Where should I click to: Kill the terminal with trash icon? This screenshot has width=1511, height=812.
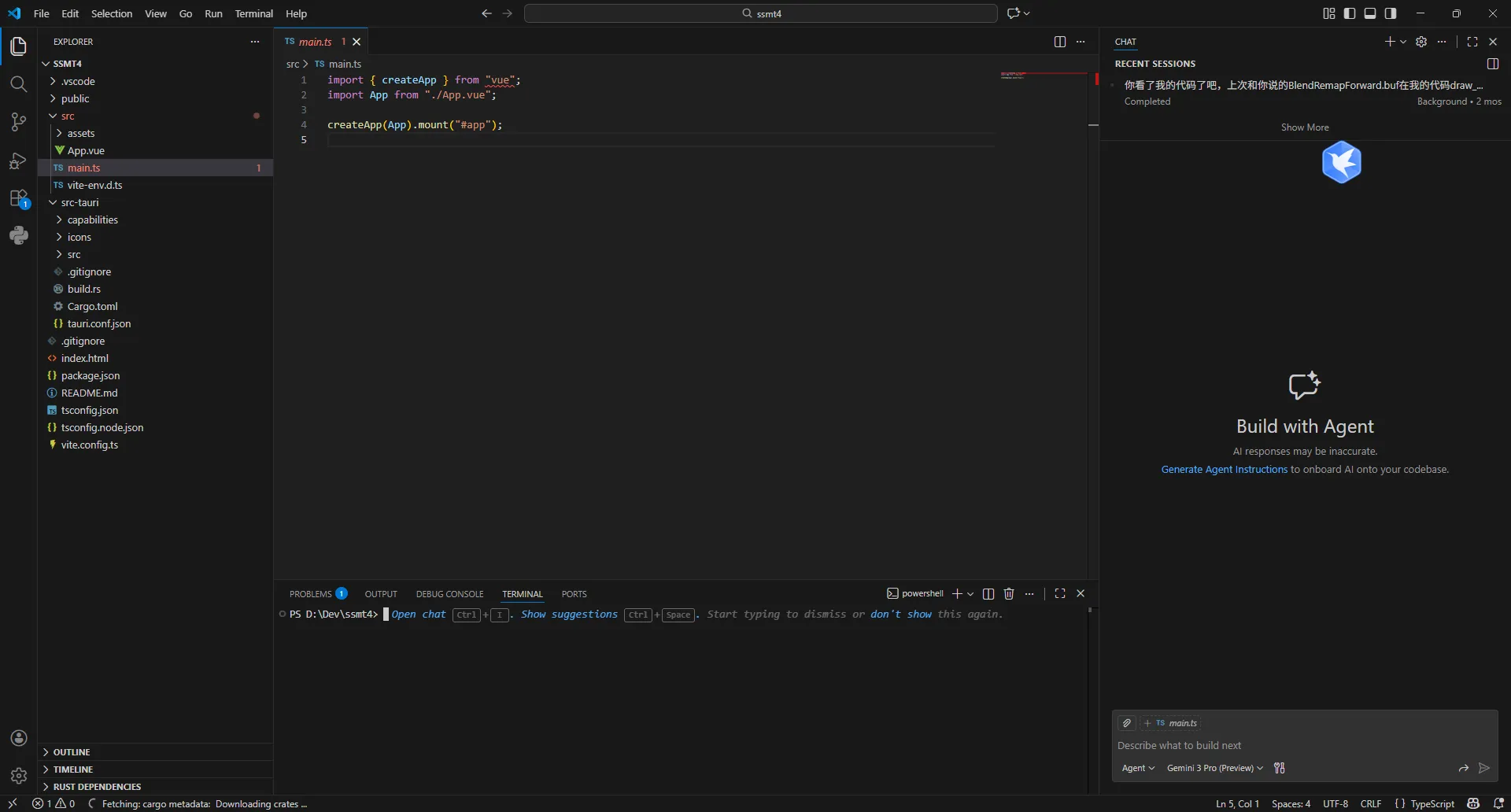pos(1009,594)
